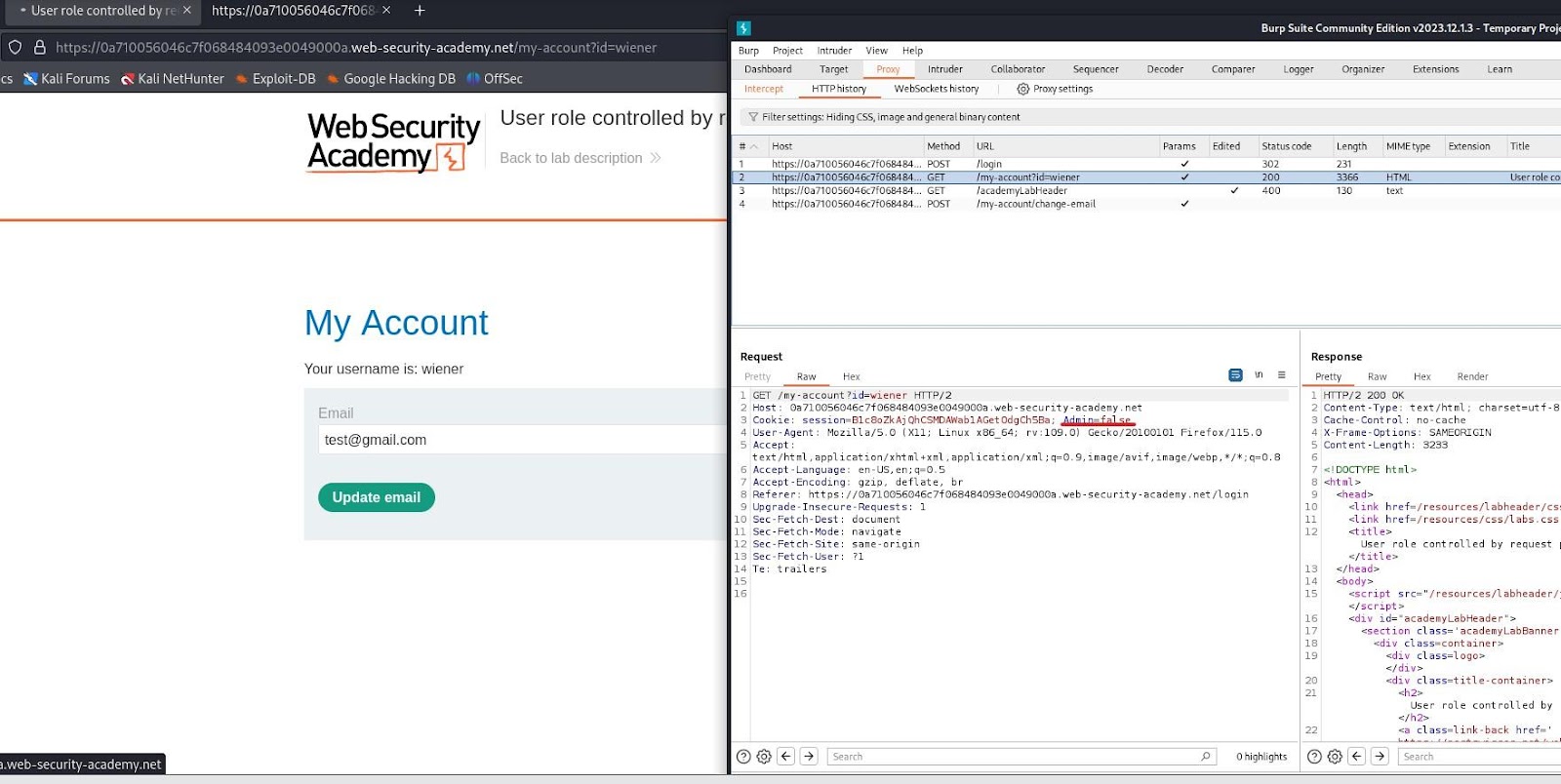Toggle show non-printable characters \n icon

[x=1259, y=375]
